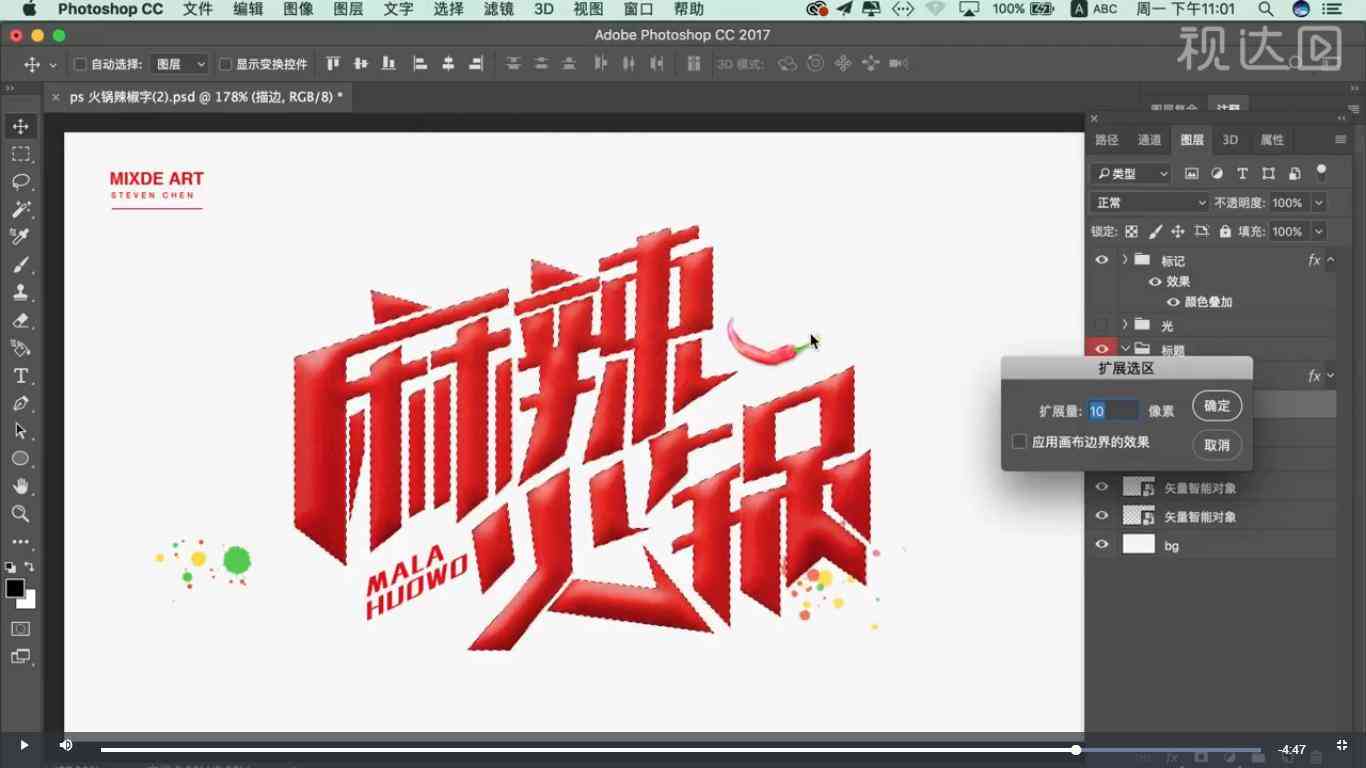Open the Edit Toolbar three-dots button
Viewport: 1366px width, 768px height.
tap(20, 542)
